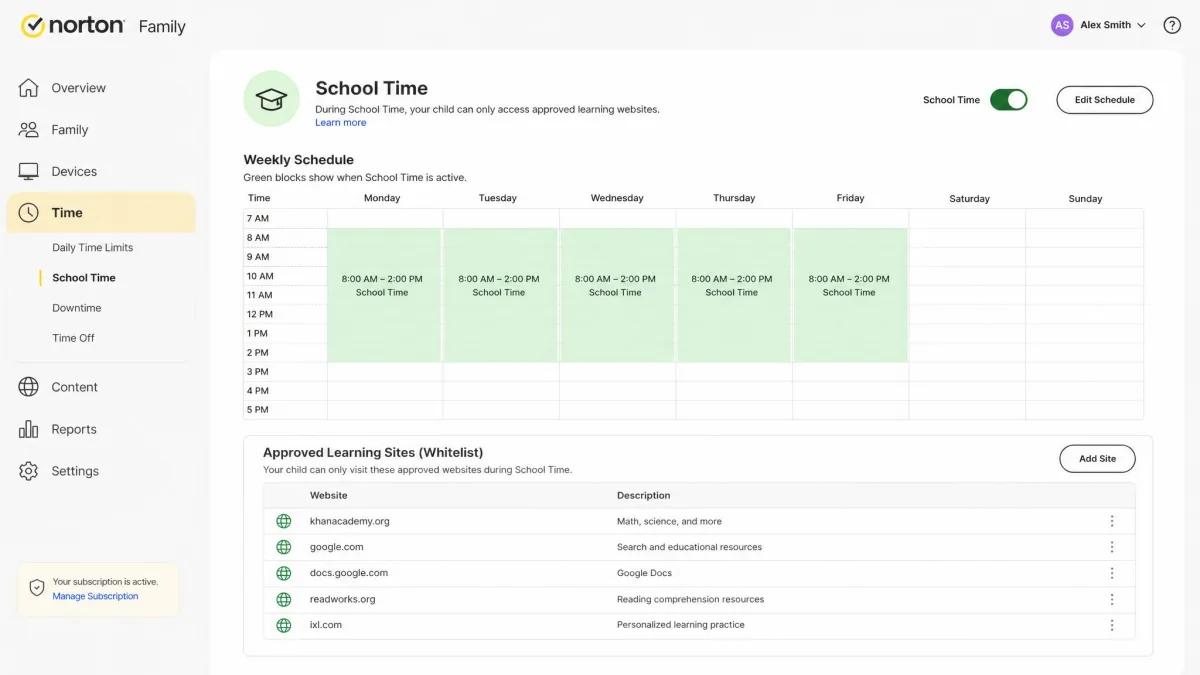This screenshot has height=675, width=1200.
Task: Open the Time Off submenu item
Action: (x=73, y=338)
